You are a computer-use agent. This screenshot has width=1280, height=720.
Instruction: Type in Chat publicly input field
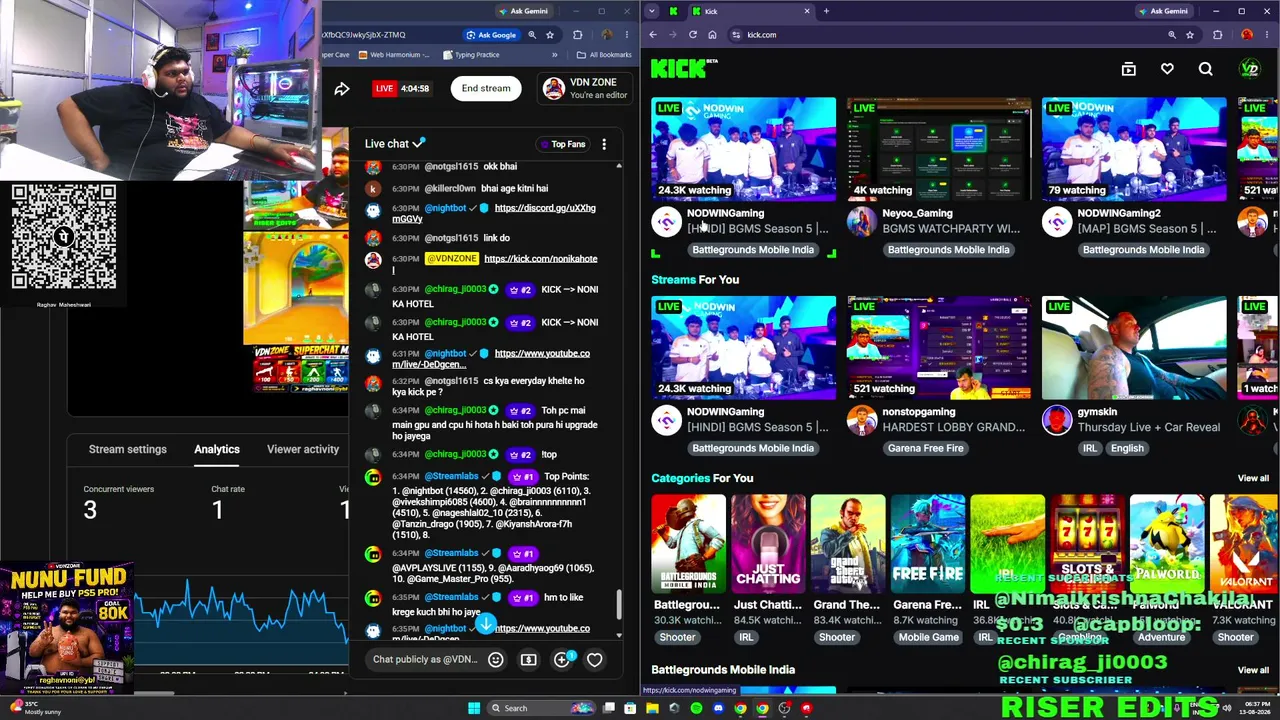(x=425, y=660)
